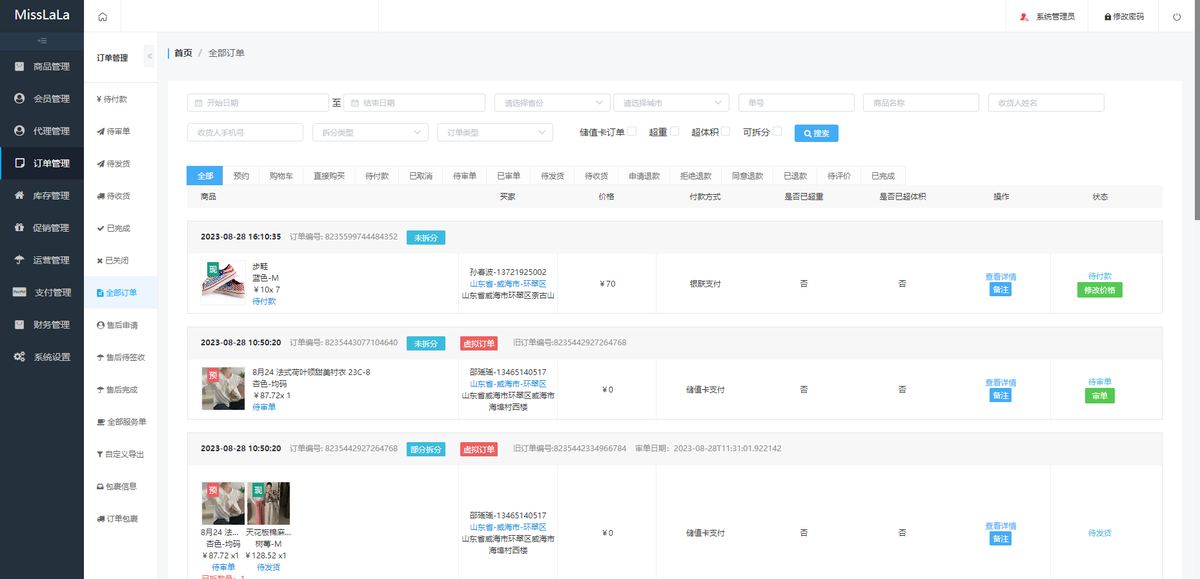1200x579 pixels.
Task: Switch to the 购物车 order tab
Action: click(x=281, y=176)
